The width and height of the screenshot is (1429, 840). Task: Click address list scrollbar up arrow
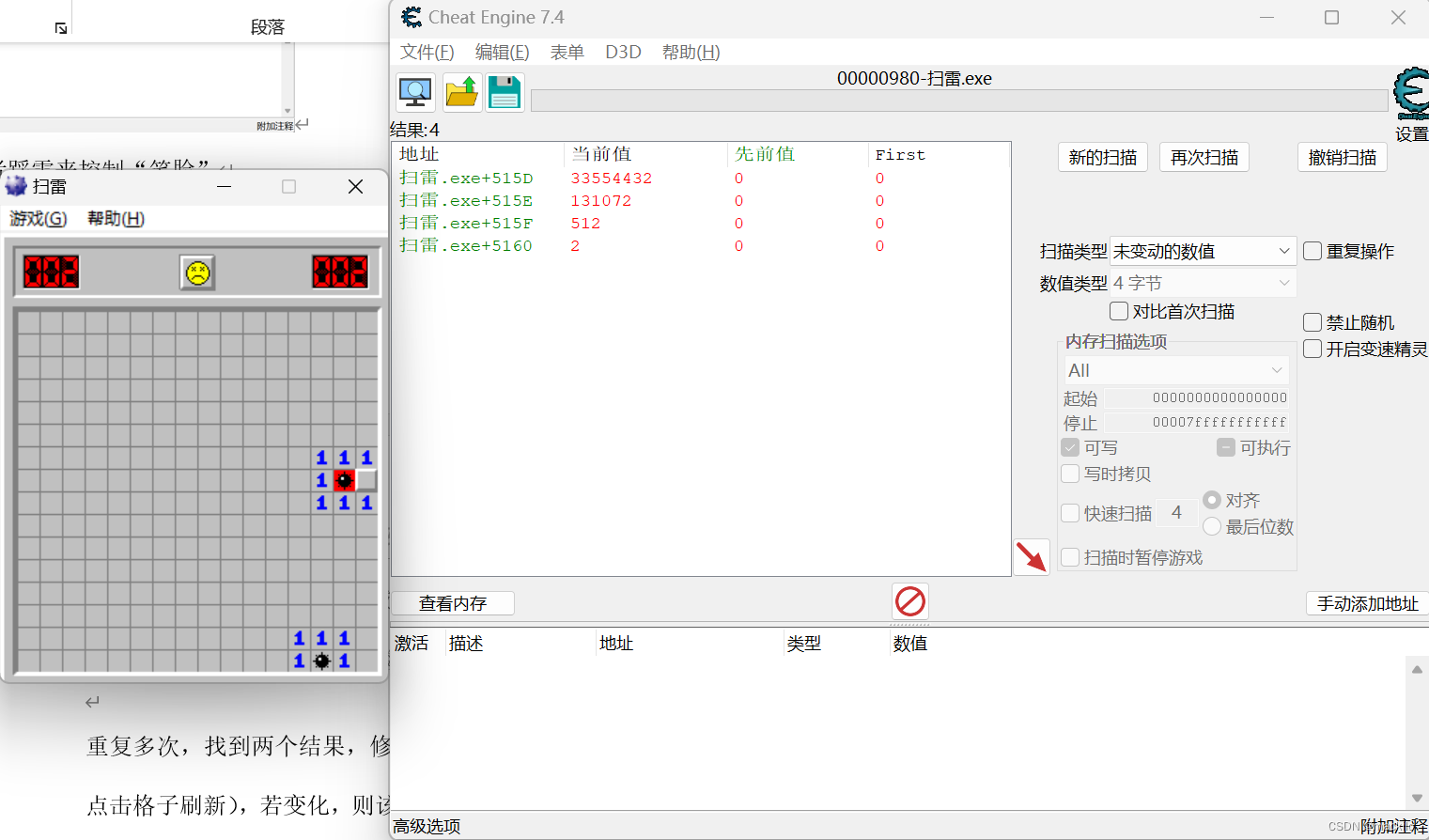tap(1417, 669)
